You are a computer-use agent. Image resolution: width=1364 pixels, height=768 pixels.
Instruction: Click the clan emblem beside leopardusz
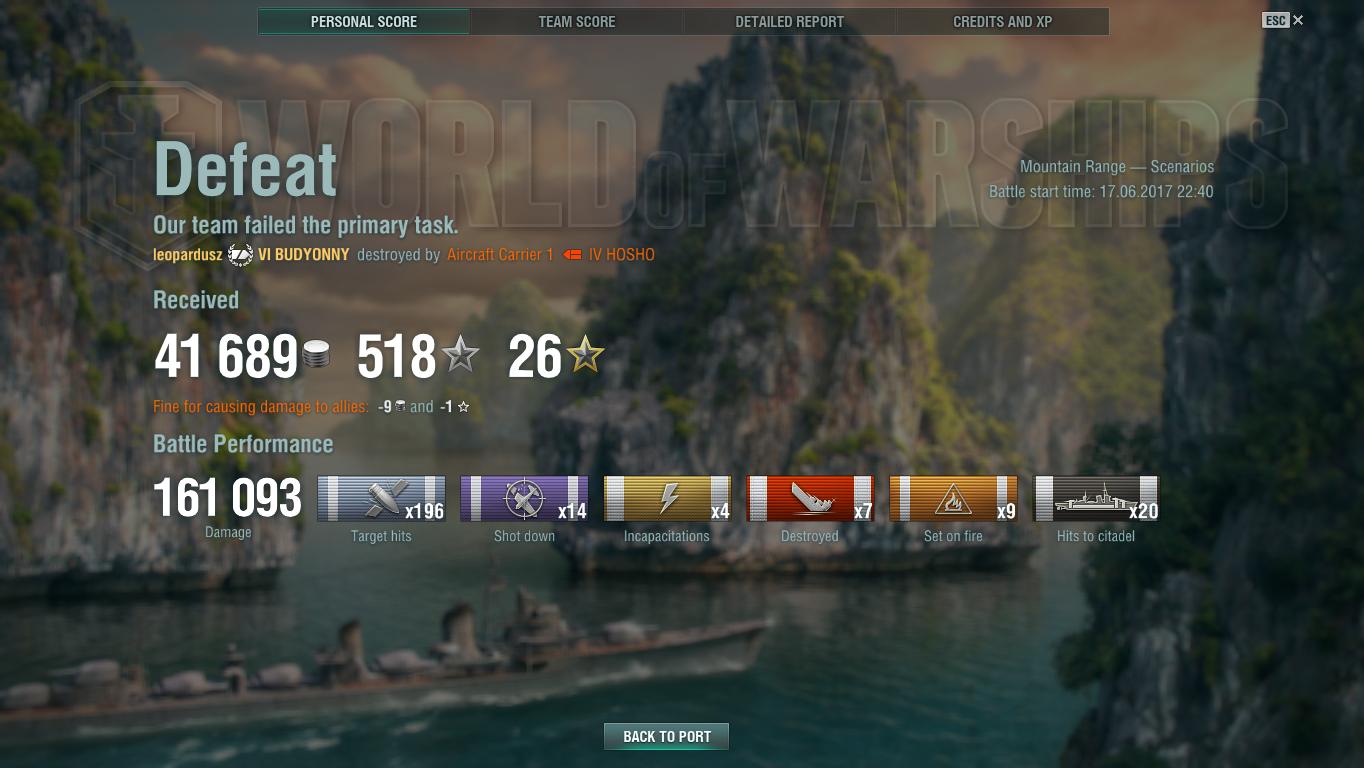tap(240, 254)
